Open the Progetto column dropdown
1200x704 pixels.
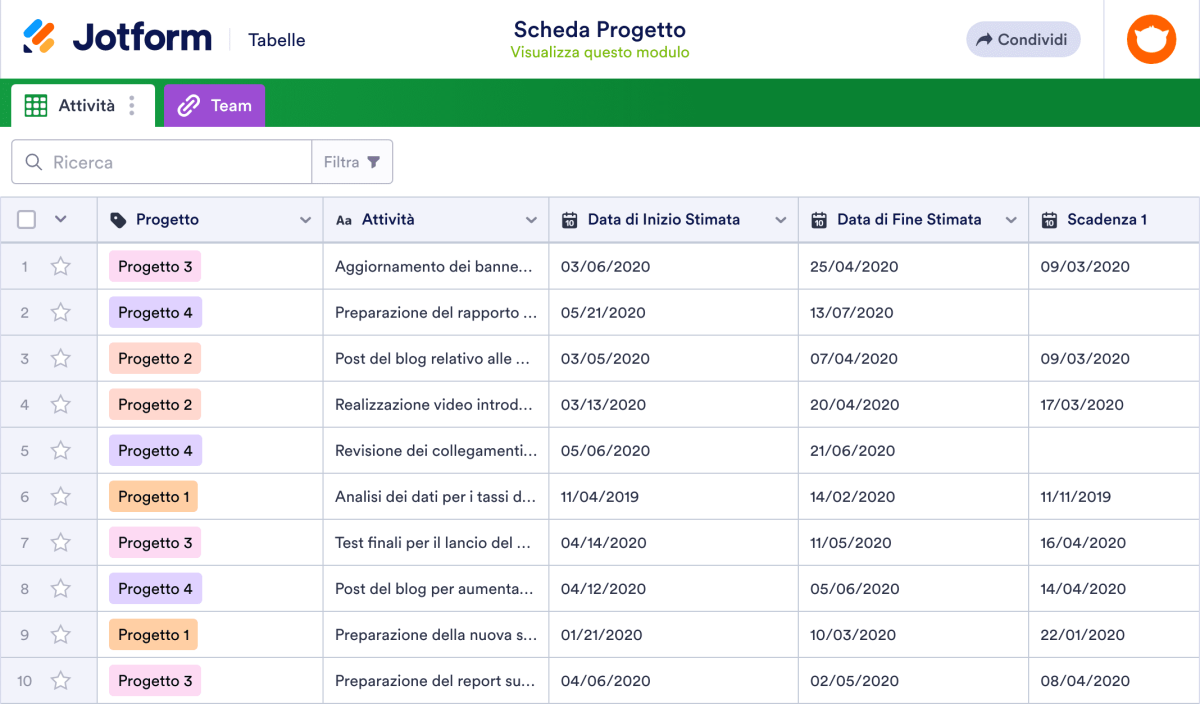pos(304,219)
